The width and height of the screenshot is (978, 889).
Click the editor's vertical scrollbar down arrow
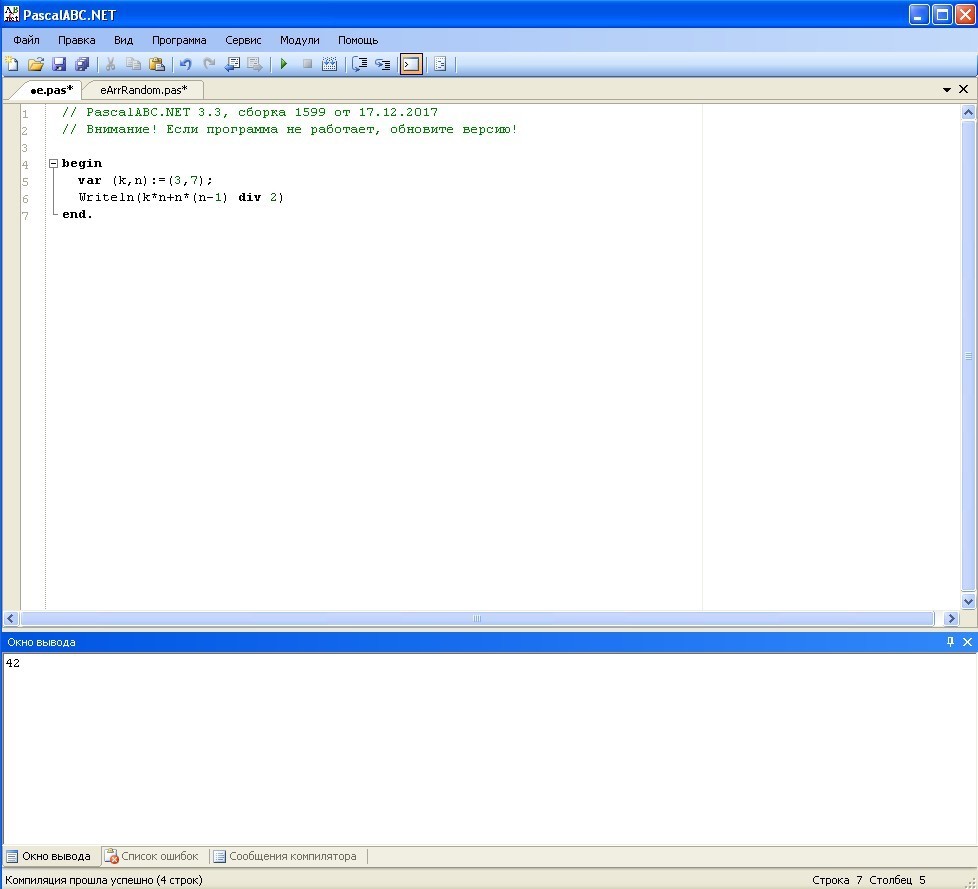(968, 601)
